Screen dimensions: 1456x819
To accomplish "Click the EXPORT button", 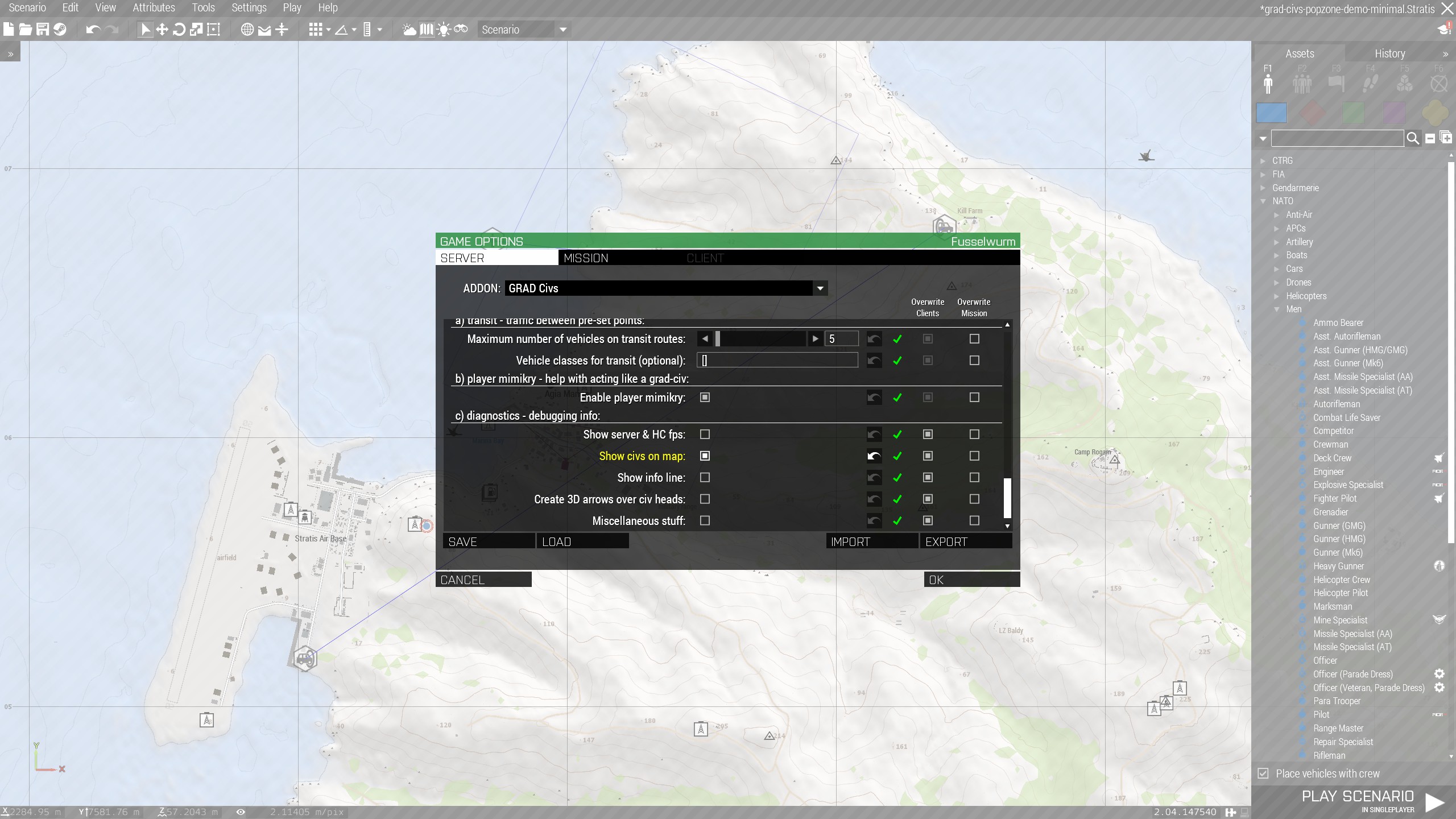I will click(965, 541).
